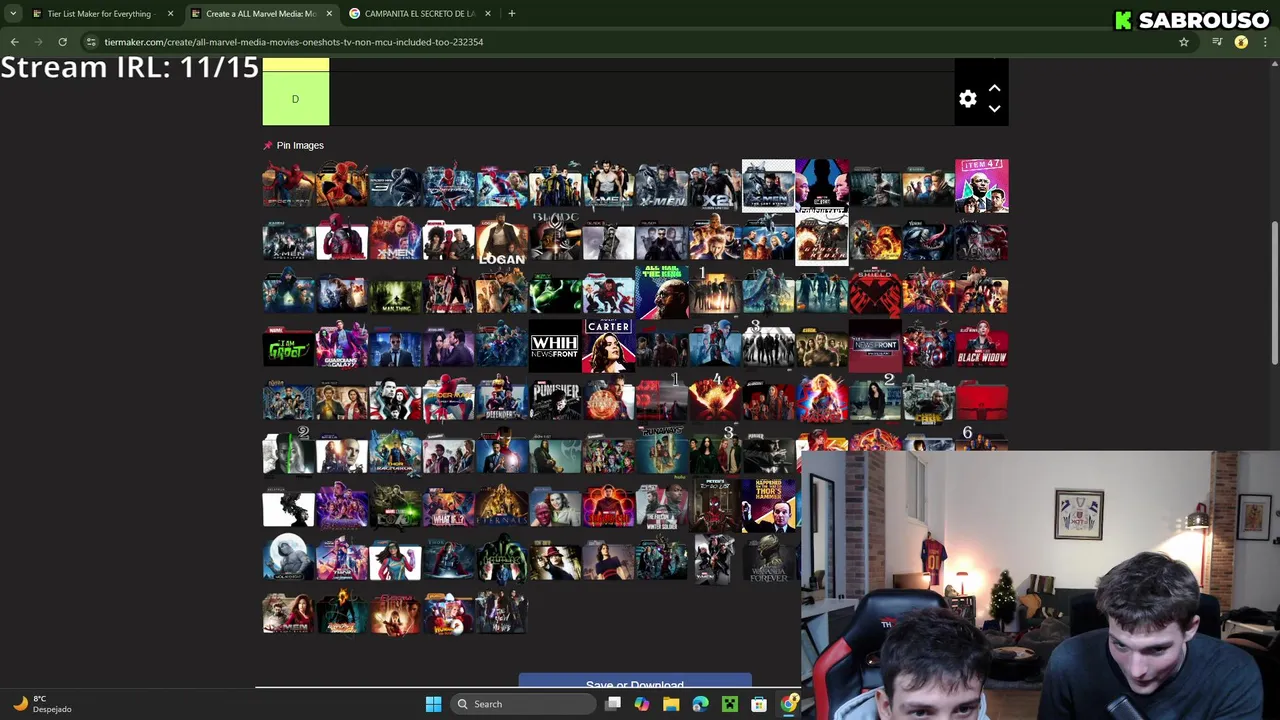Screen dimensions: 1280x720
Task: Select the Punisher thumbnail
Action: (555, 400)
